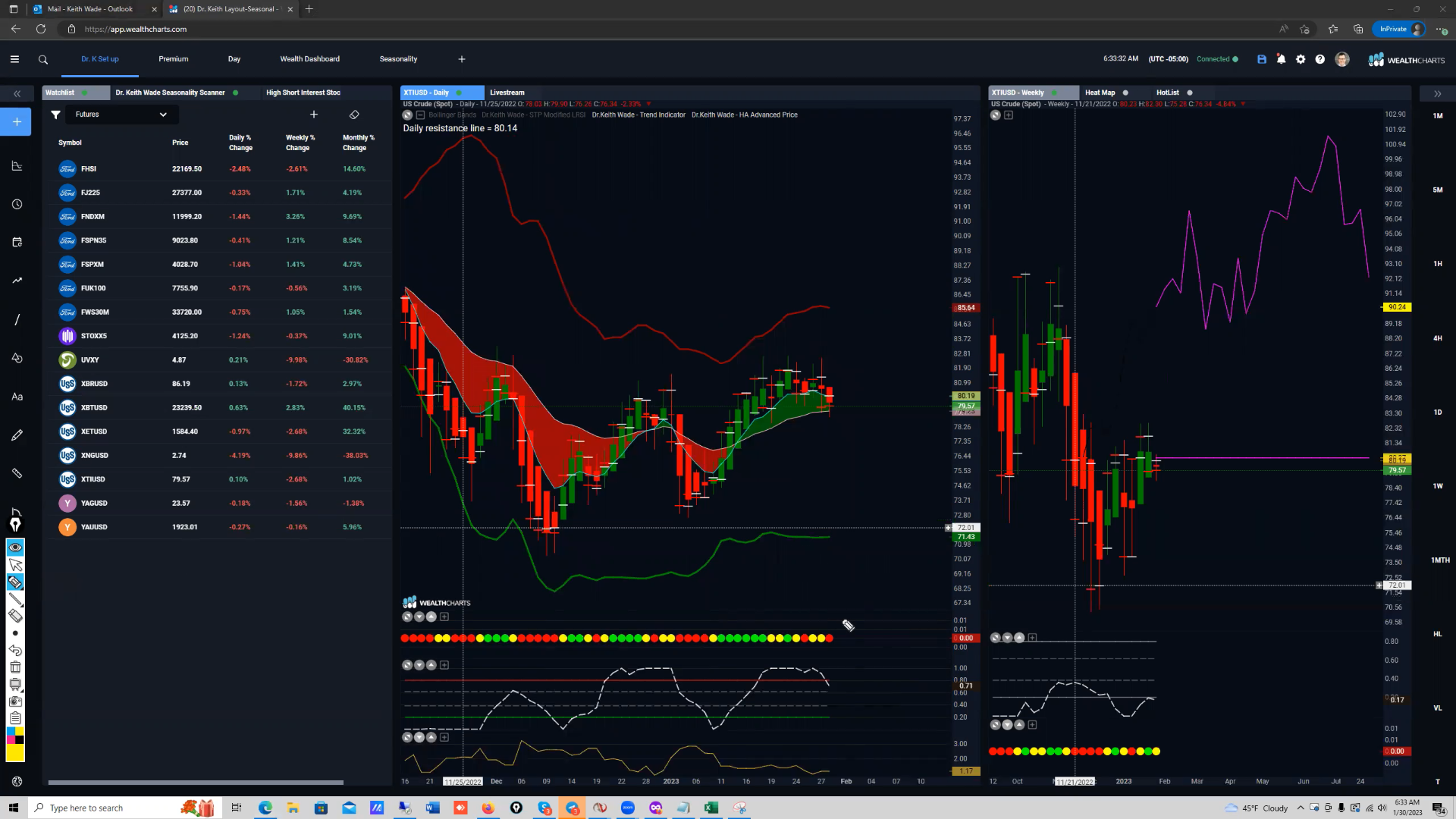Select the Aa text tool
1456x819 pixels.
tap(17, 397)
